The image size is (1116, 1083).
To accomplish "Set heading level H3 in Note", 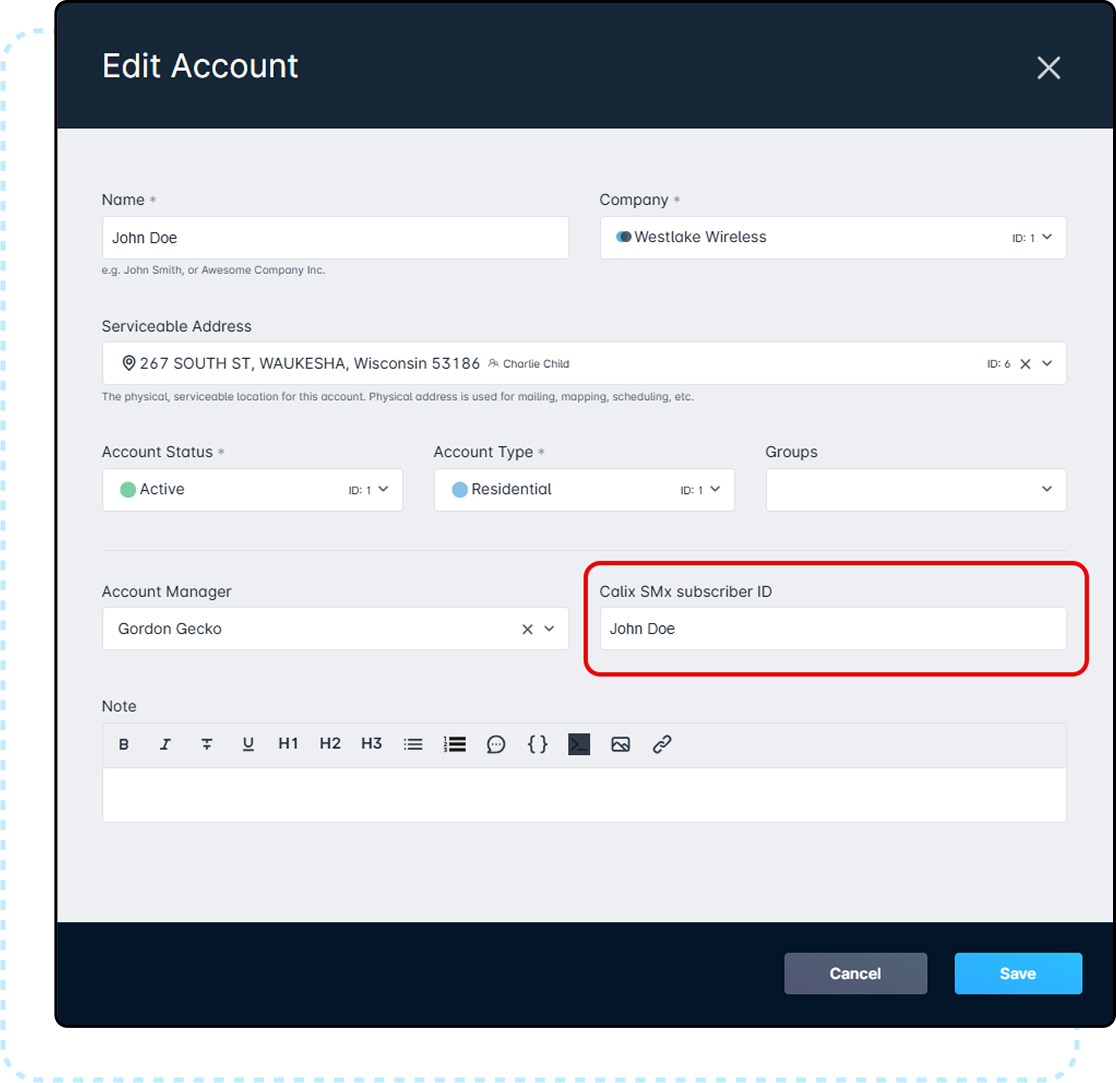I will [x=372, y=744].
